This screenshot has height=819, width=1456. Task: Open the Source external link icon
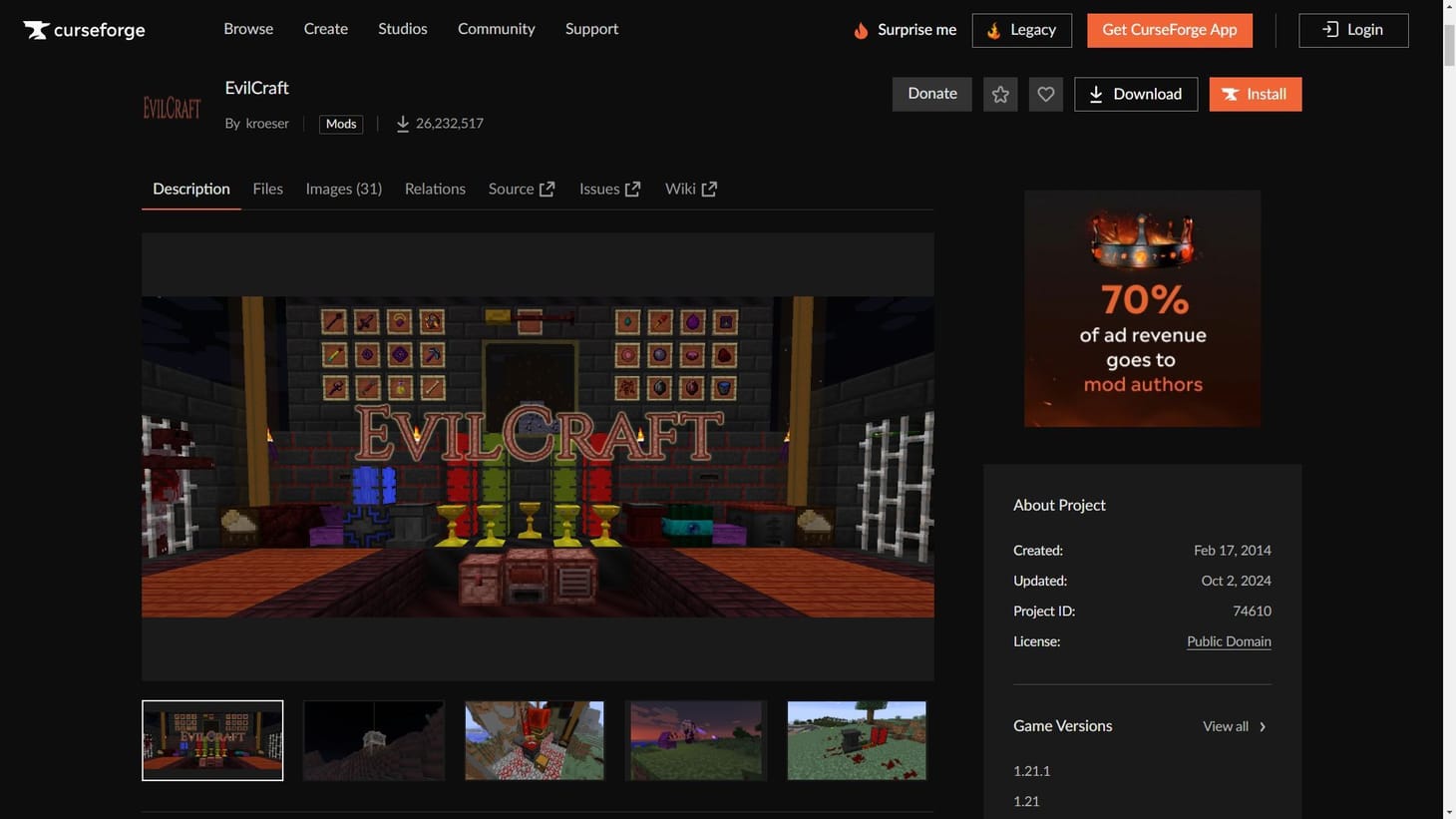[546, 187]
